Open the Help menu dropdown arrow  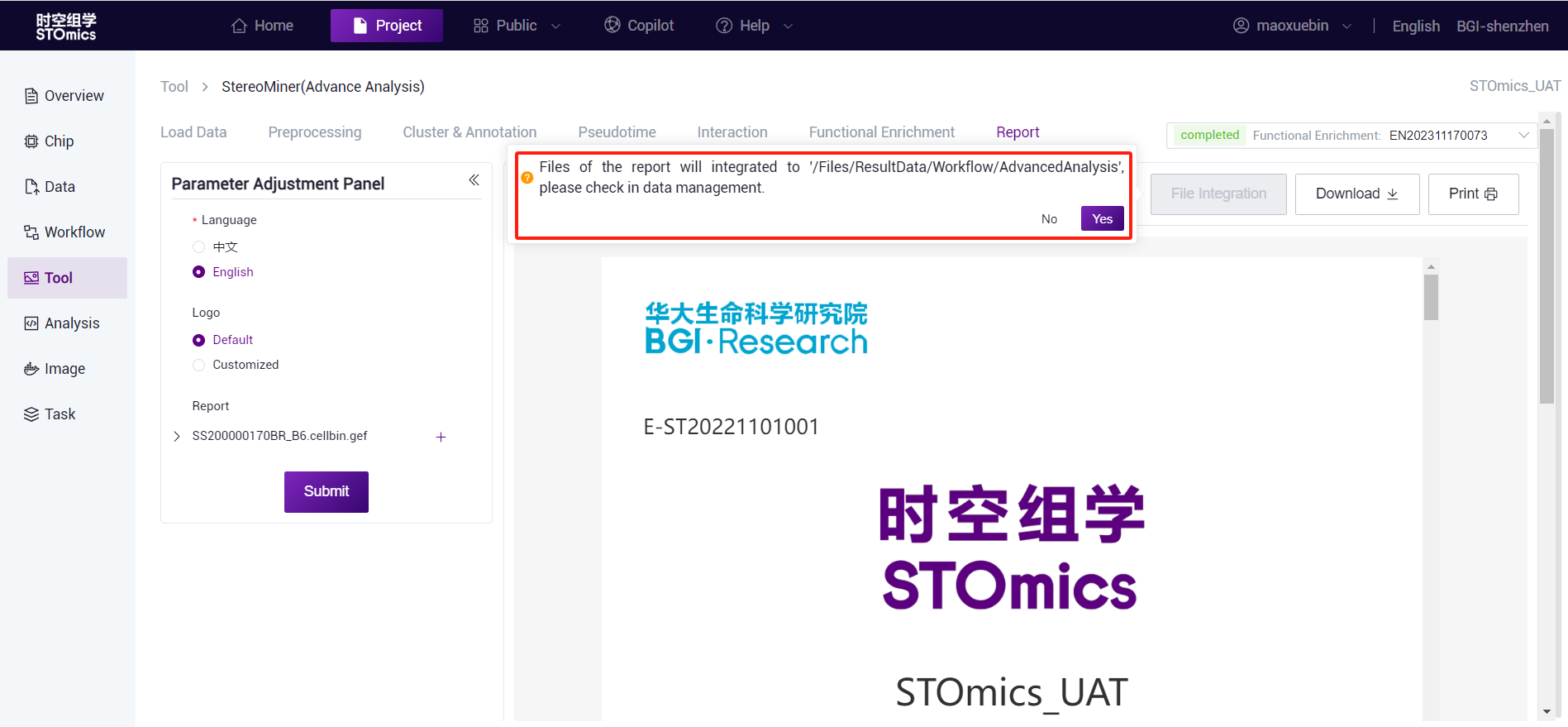tap(788, 26)
